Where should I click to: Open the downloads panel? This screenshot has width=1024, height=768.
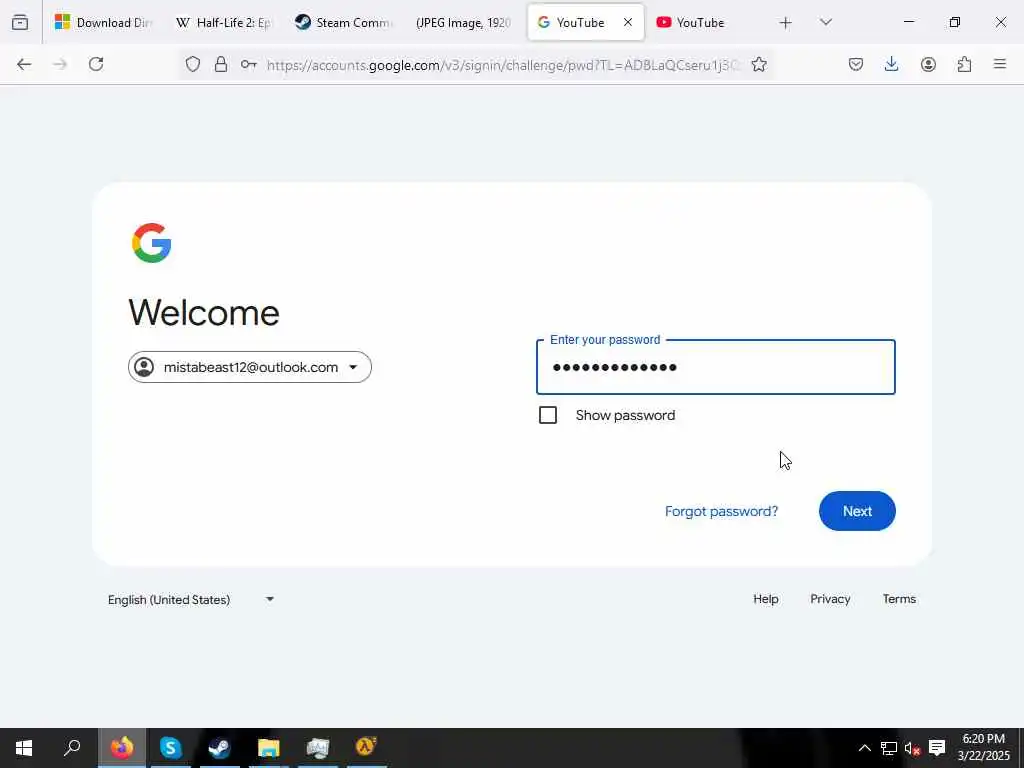pos(891,64)
